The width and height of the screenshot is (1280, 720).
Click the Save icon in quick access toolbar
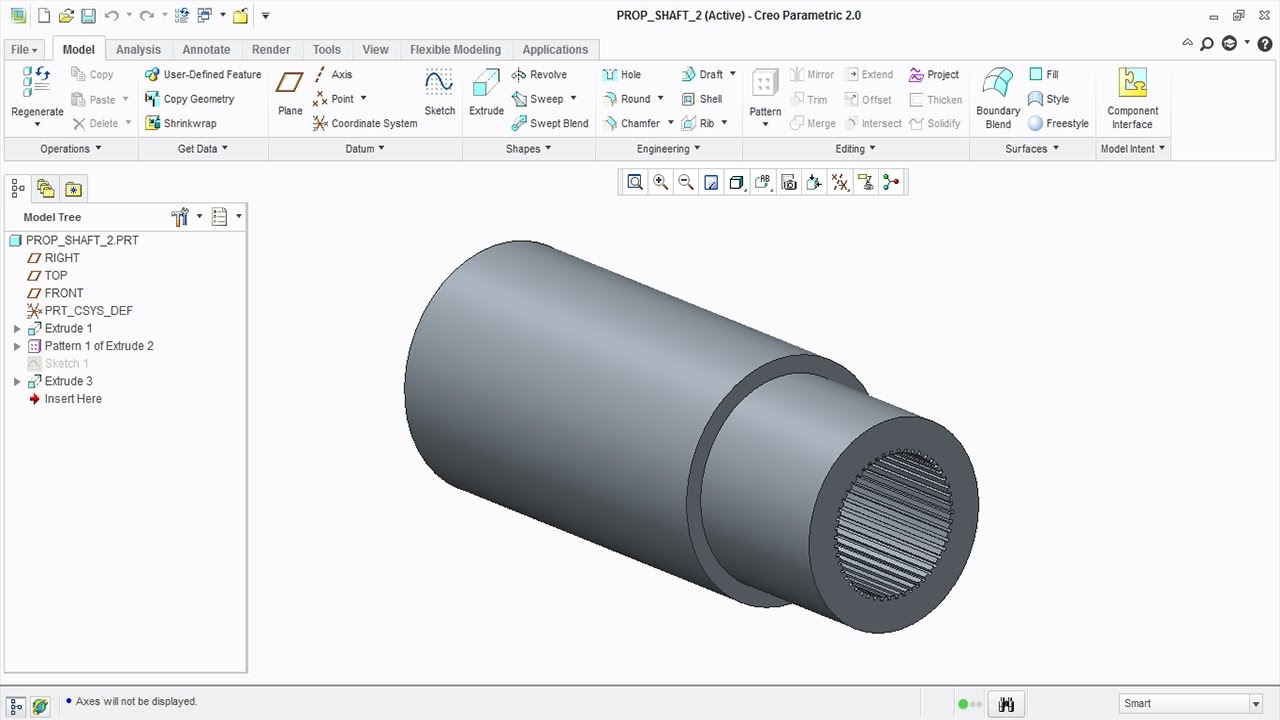coord(88,15)
